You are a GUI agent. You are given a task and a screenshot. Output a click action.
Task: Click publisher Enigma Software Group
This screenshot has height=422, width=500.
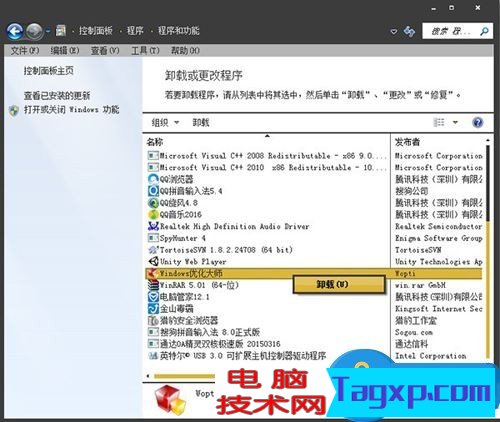(439, 238)
